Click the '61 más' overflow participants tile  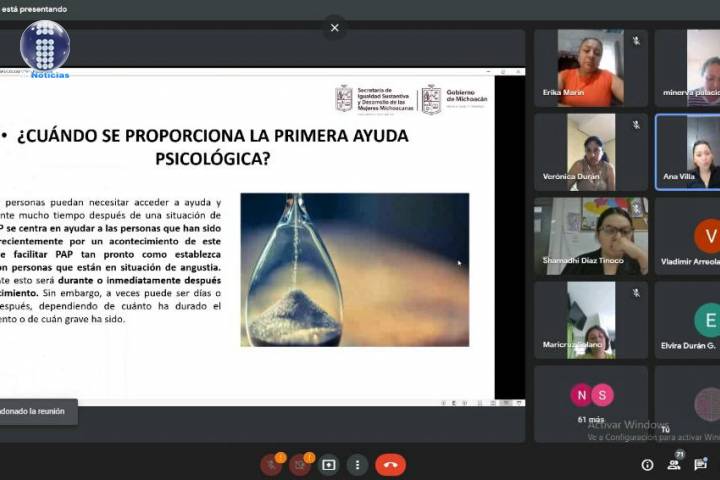tap(590, 402)
